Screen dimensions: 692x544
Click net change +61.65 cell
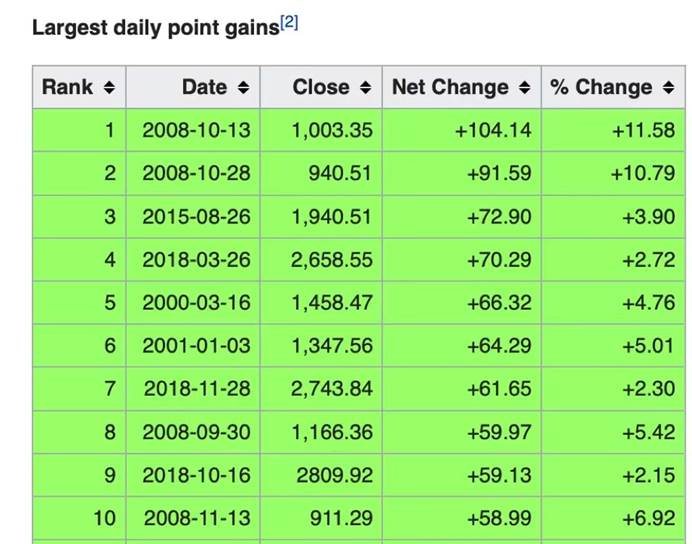[499, 389]
